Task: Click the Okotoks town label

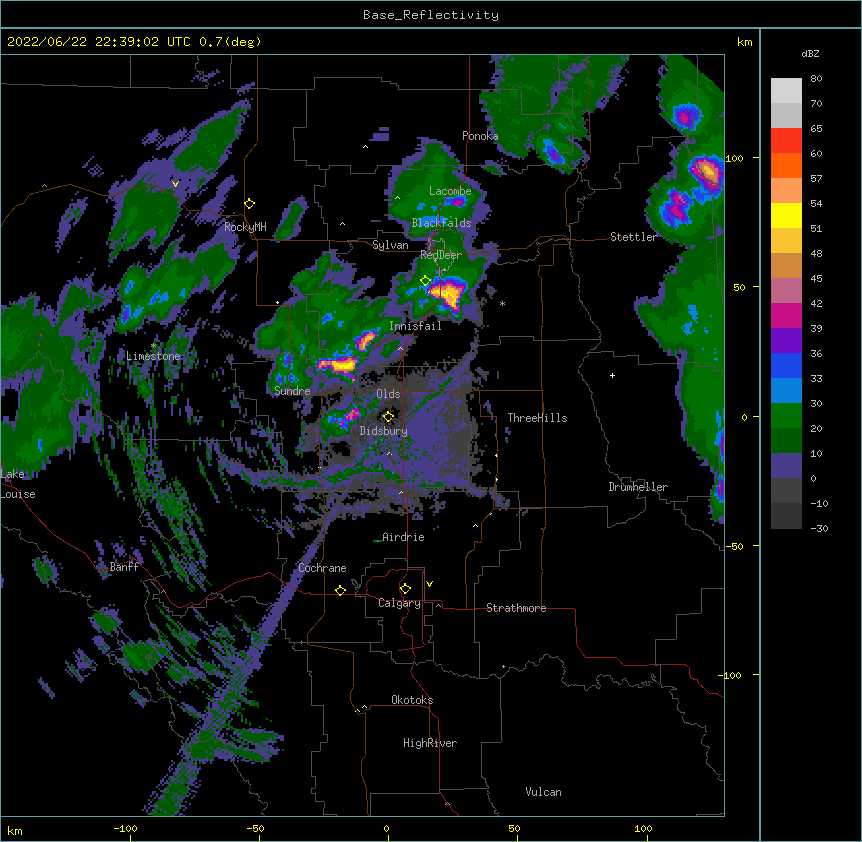Action: tap(412, 700)
